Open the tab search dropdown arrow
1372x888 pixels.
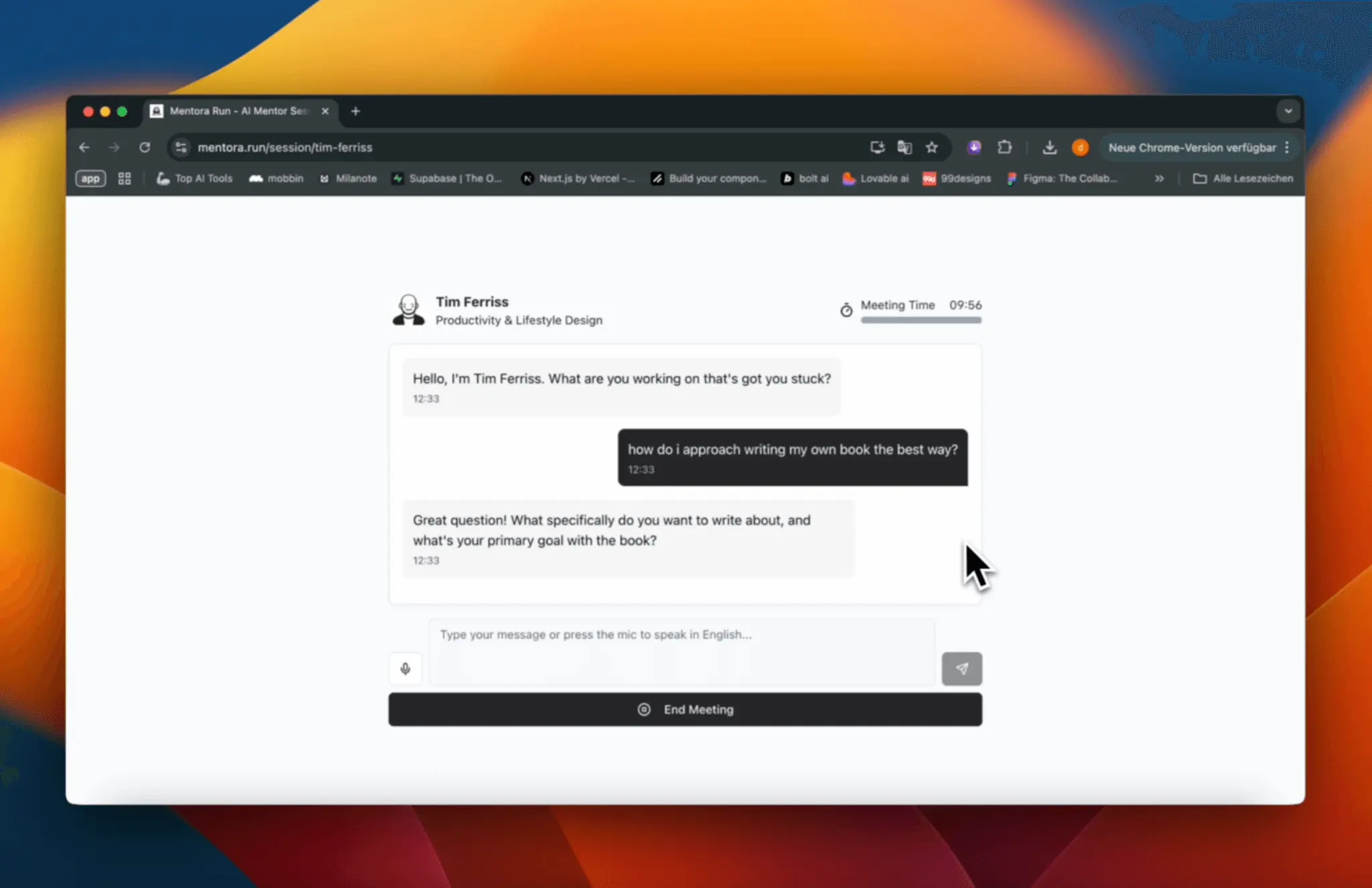click(x=1288, y=111)
